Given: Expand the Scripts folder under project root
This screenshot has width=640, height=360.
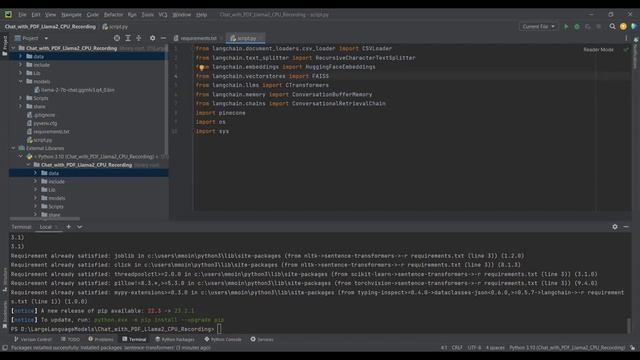Looking at the screenshot, I should point(20,98).
